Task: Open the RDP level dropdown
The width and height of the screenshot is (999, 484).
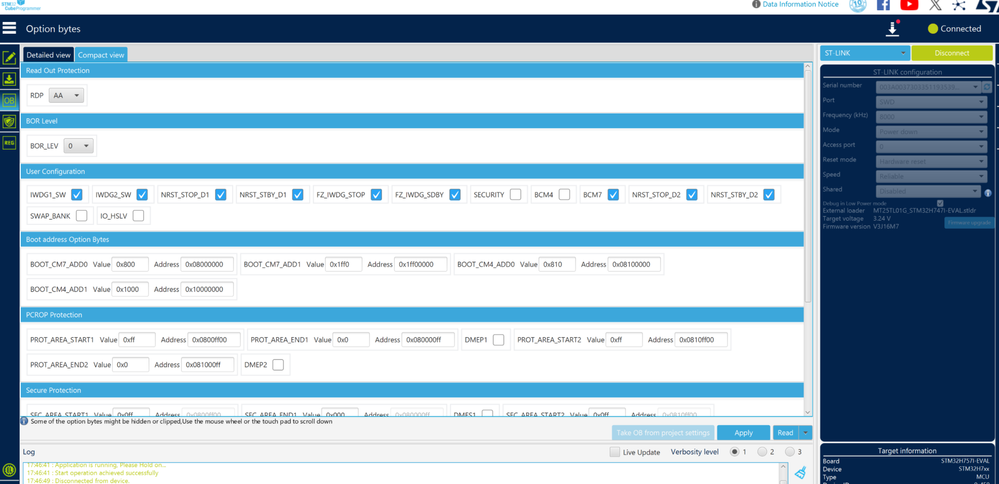Action: [x=67, y=95]
